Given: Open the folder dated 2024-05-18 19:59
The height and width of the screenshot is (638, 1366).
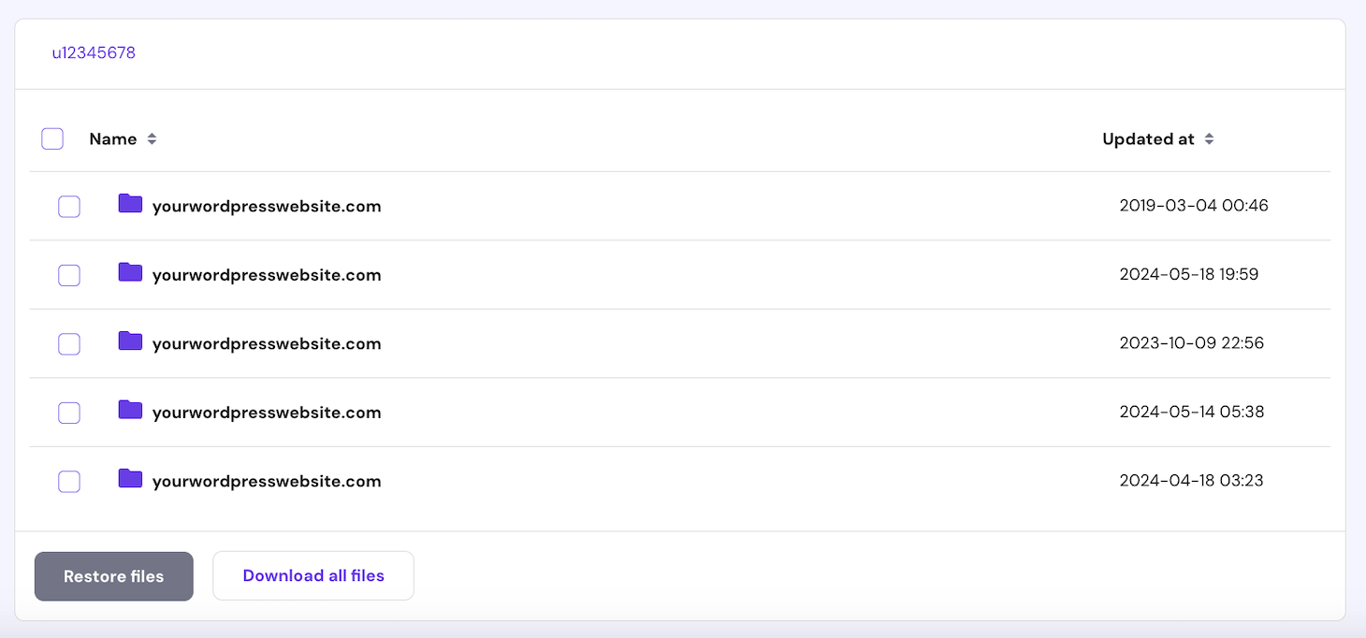Looking at the screenshot, I should point(266,275).
